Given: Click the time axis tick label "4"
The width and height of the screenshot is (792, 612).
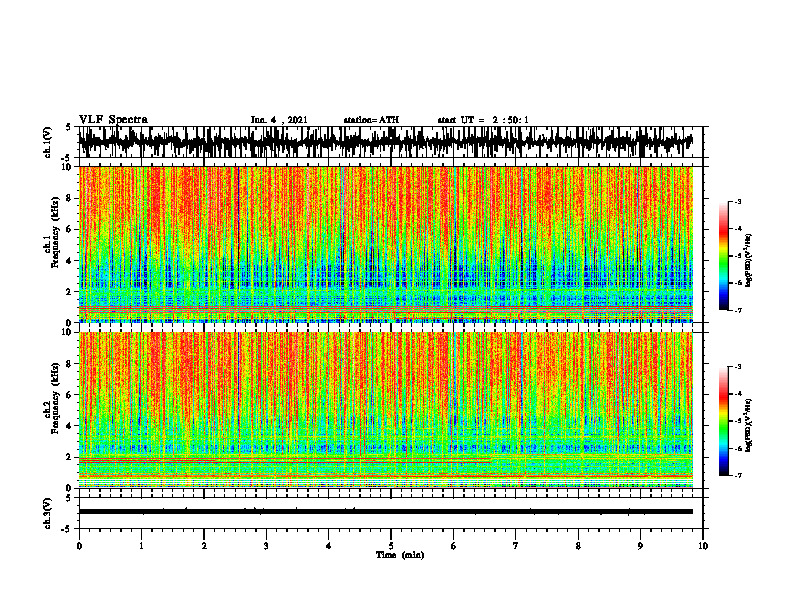Looking at the screenshot, I should click(x=329, y=546).
